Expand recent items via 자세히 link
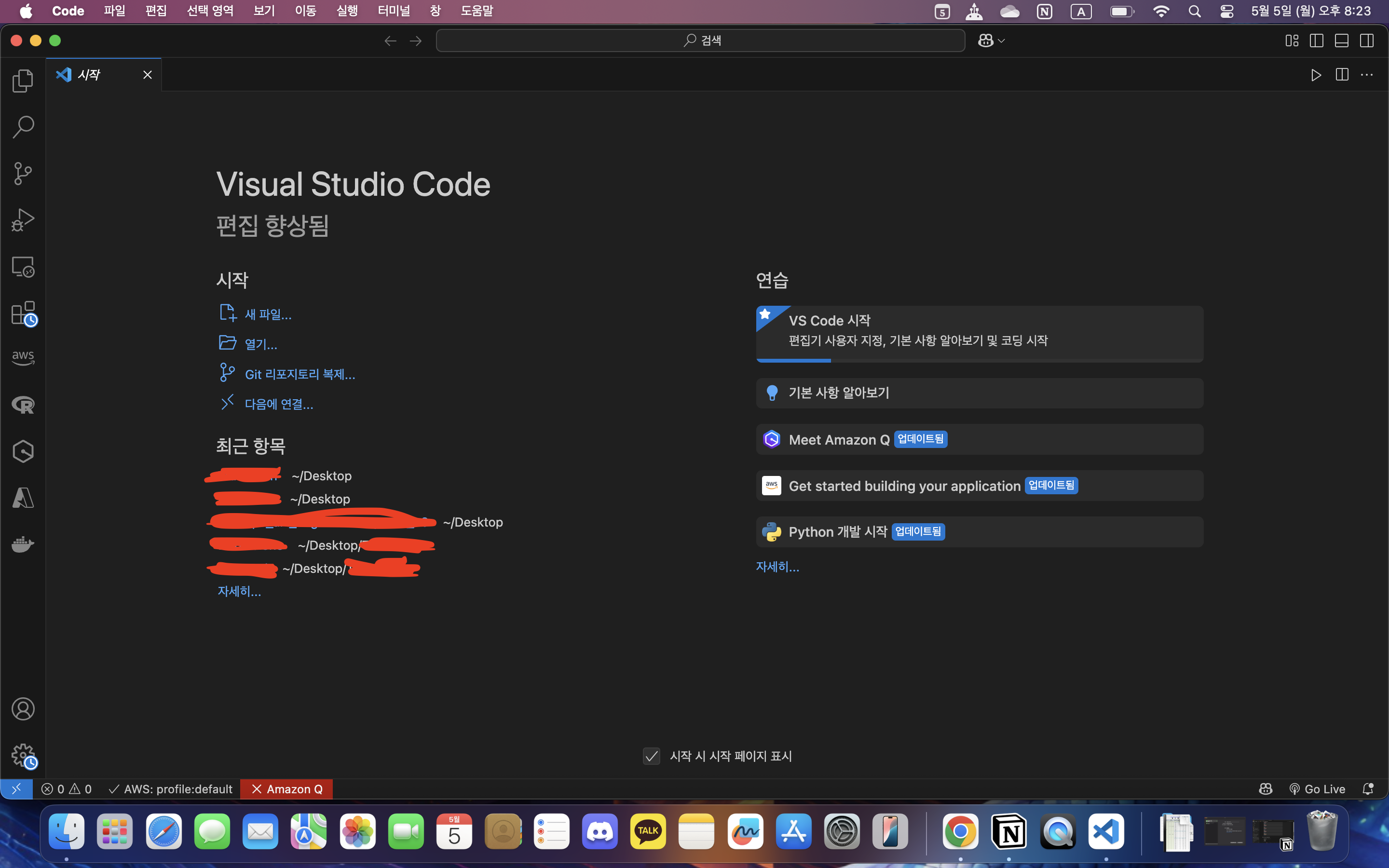The image size is (1389, 868). (x=239, y=591)
